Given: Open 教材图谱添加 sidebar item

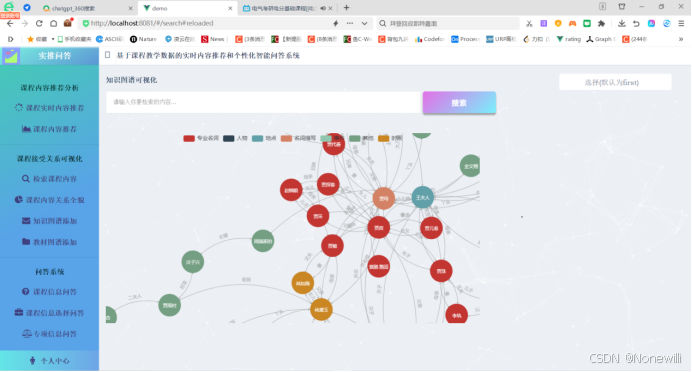Looking at the screenshot, I should 49,242.
